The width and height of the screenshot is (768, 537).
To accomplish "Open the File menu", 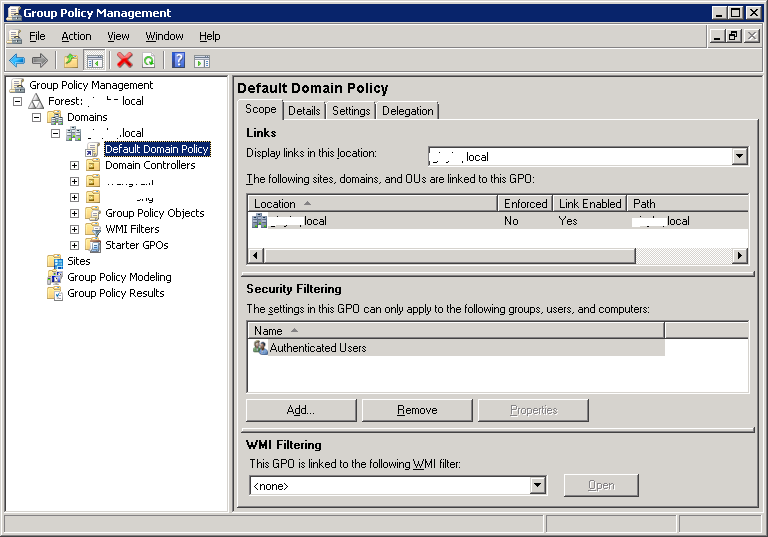I will coord(37,36).
